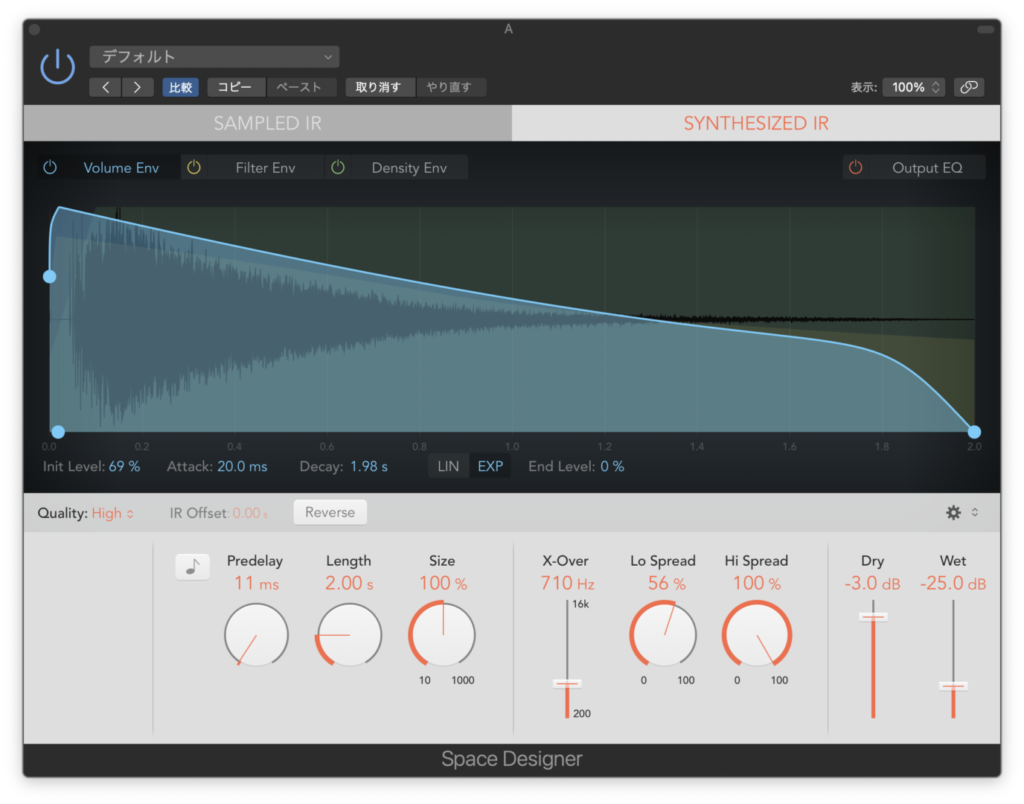Viewport: 1024px width, 804px height.
Task: Open the gear settings menu
Action: pos(953,513)
